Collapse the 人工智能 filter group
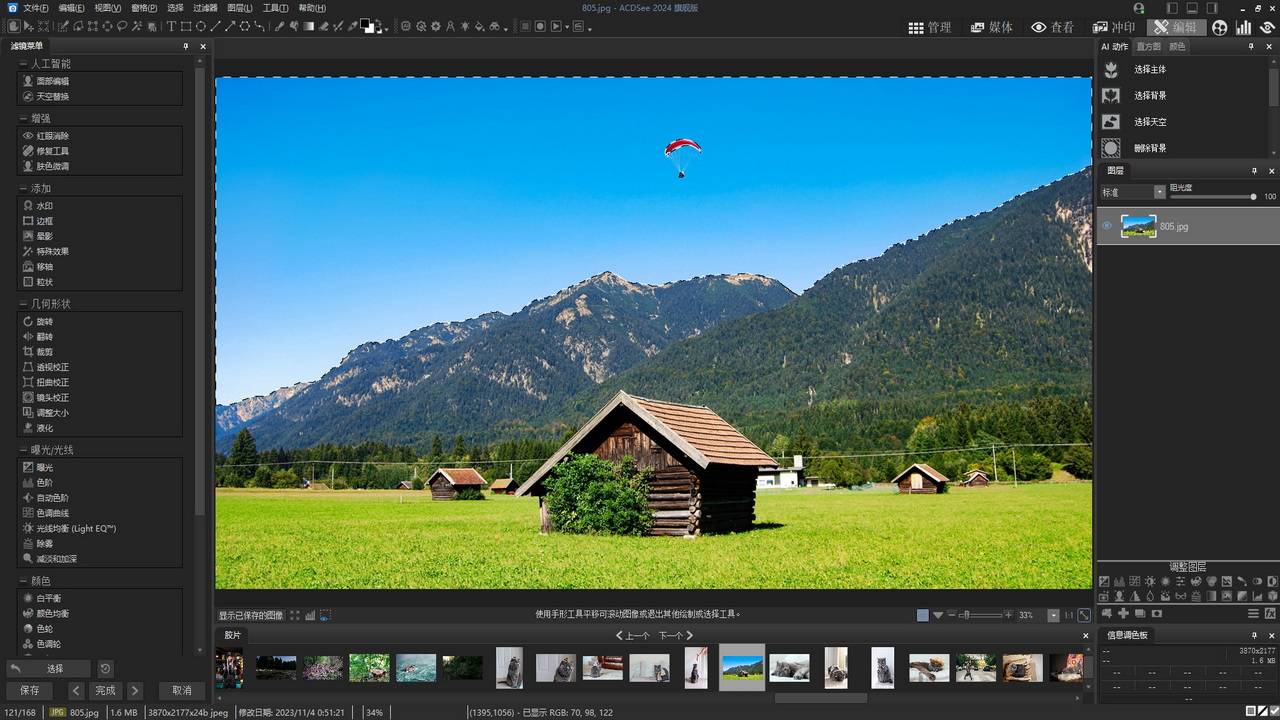Image resolution: width=1280 pixels, height=720 pixels. coord(22,64)
